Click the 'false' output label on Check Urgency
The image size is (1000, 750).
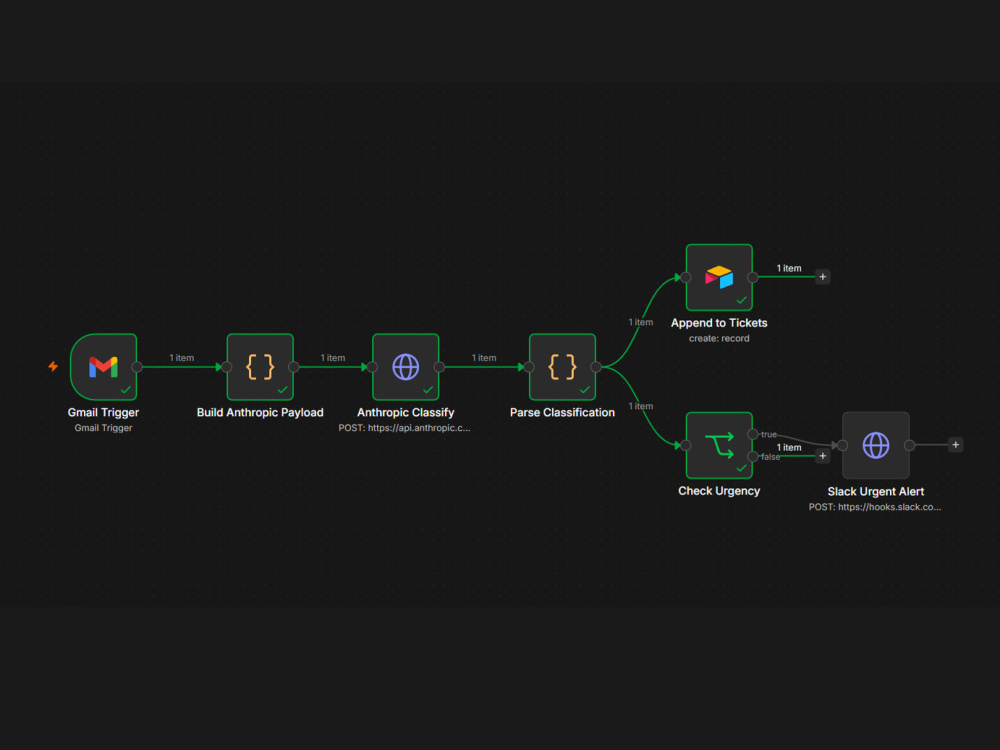(x=770, y=457)
